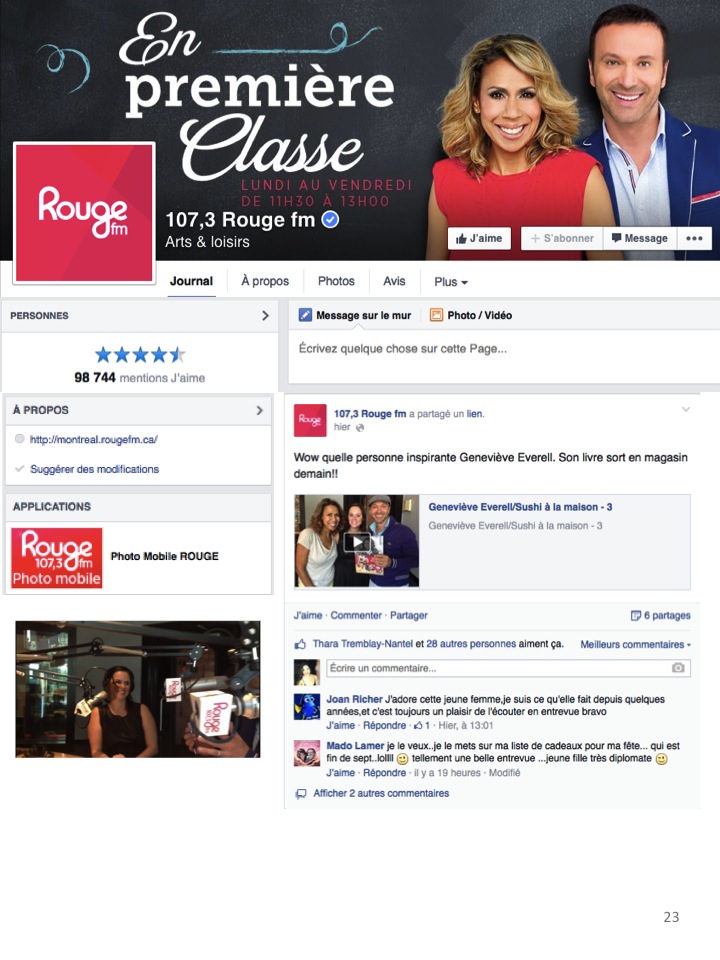The image size is (720, 960).
Task: Click the Message sur le mur pencil icon
Action: (x=305, y=315)
